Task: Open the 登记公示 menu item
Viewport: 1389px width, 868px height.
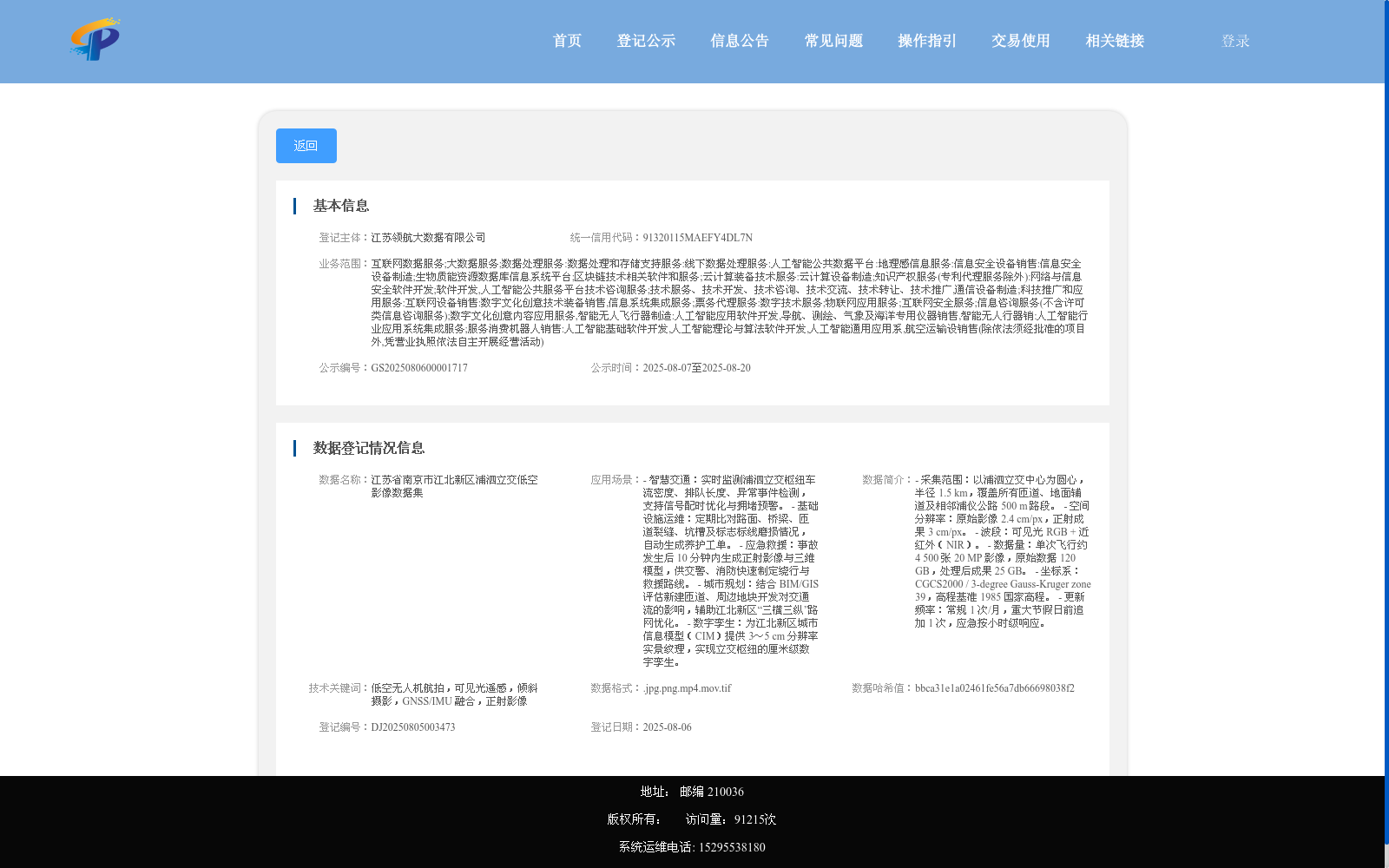Action: click(x=646, y=41)
